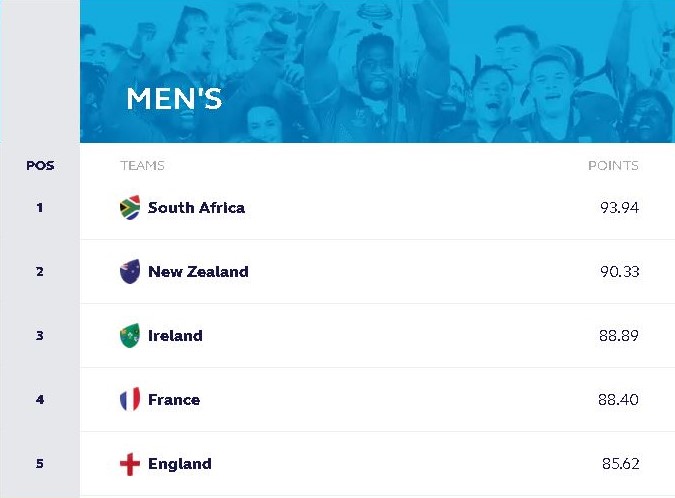The image size is (675, 498).
Task: Click South Africa's 93.94 points value
Action: [619, 208]
